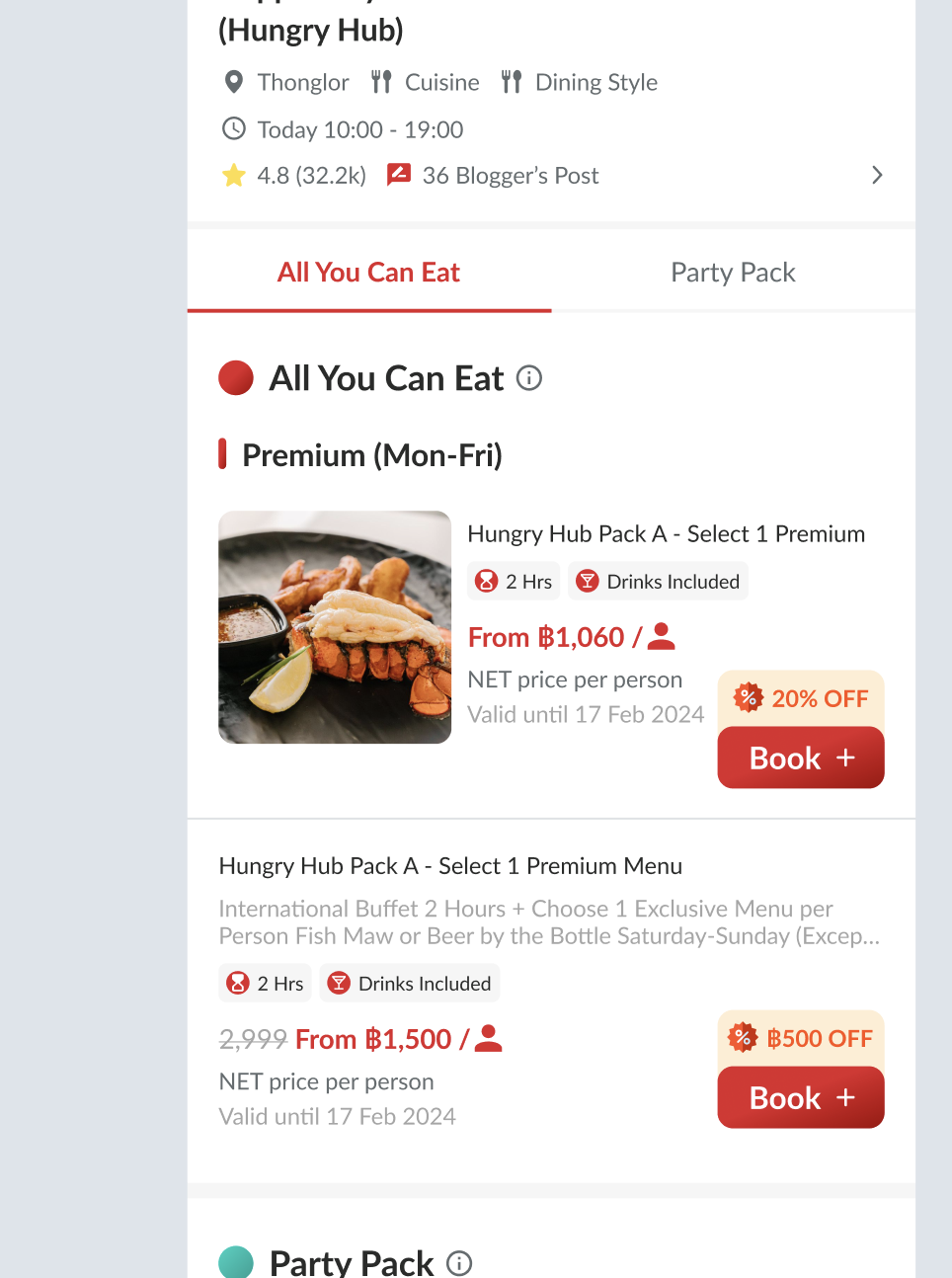Viewport: 952px width, 1278px height.
Task: Click the red All You Can Eat dot
Action: click(x=236, y=378)
